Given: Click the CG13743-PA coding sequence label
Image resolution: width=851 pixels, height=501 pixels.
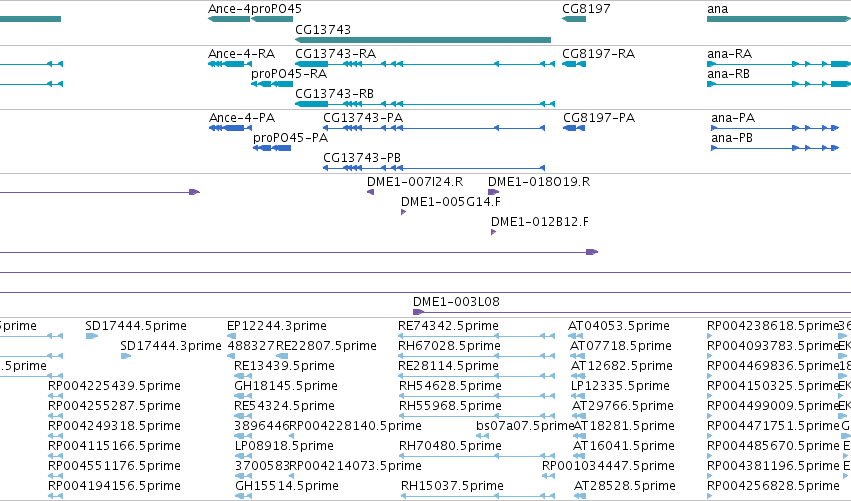Looking at the screenshot, I should point(363,118).
